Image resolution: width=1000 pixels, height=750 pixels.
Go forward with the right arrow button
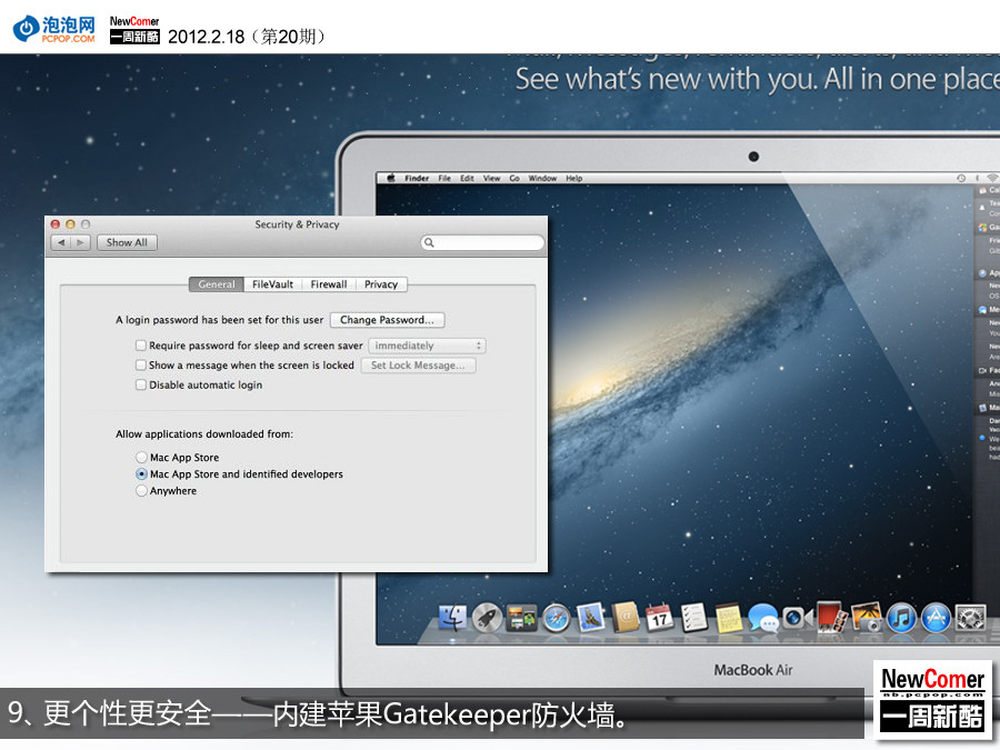point(80,242)
